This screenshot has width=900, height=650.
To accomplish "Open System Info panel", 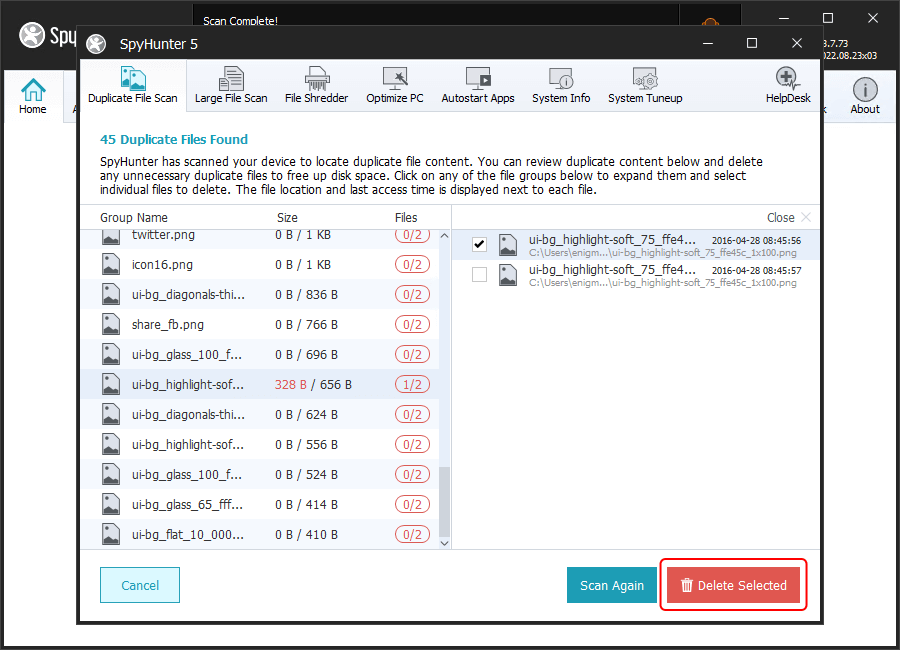I will coord(560,85).
